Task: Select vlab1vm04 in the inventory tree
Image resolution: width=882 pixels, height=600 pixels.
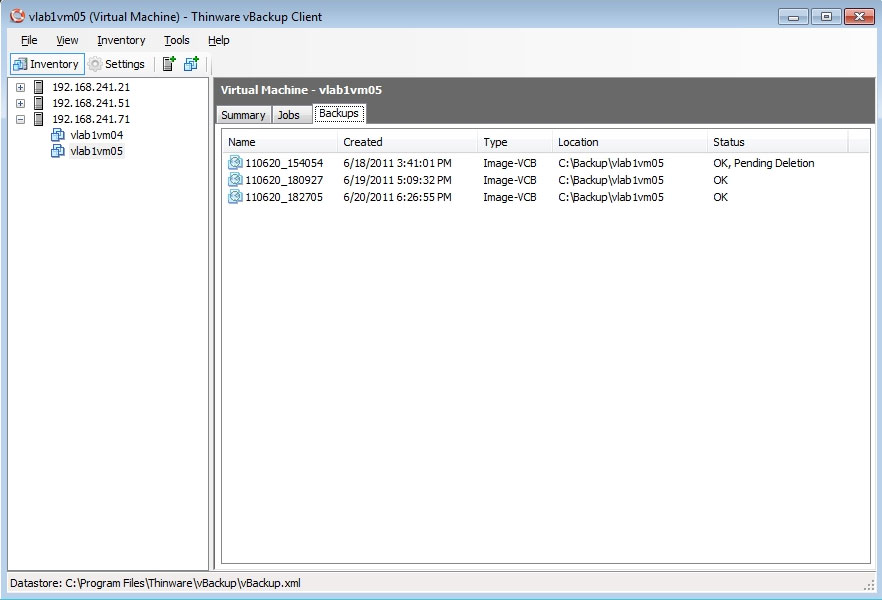Action: pos(97,135)
